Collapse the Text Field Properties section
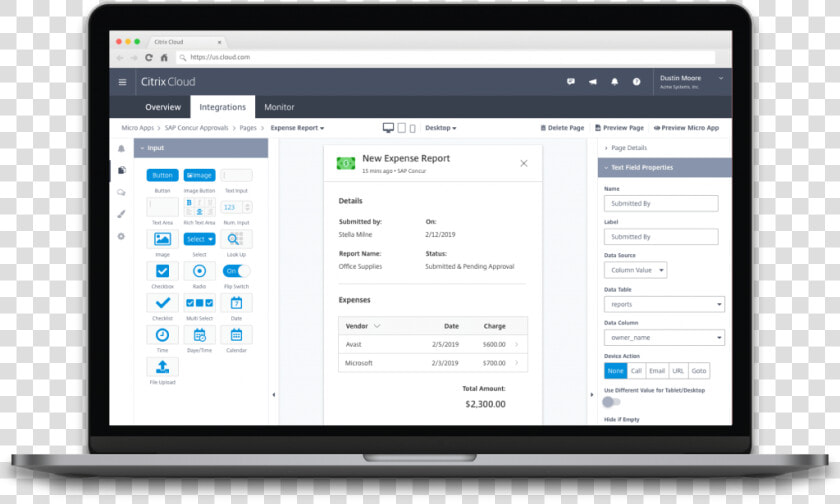Viewport: 840px width, 504px height. point(665,168)
